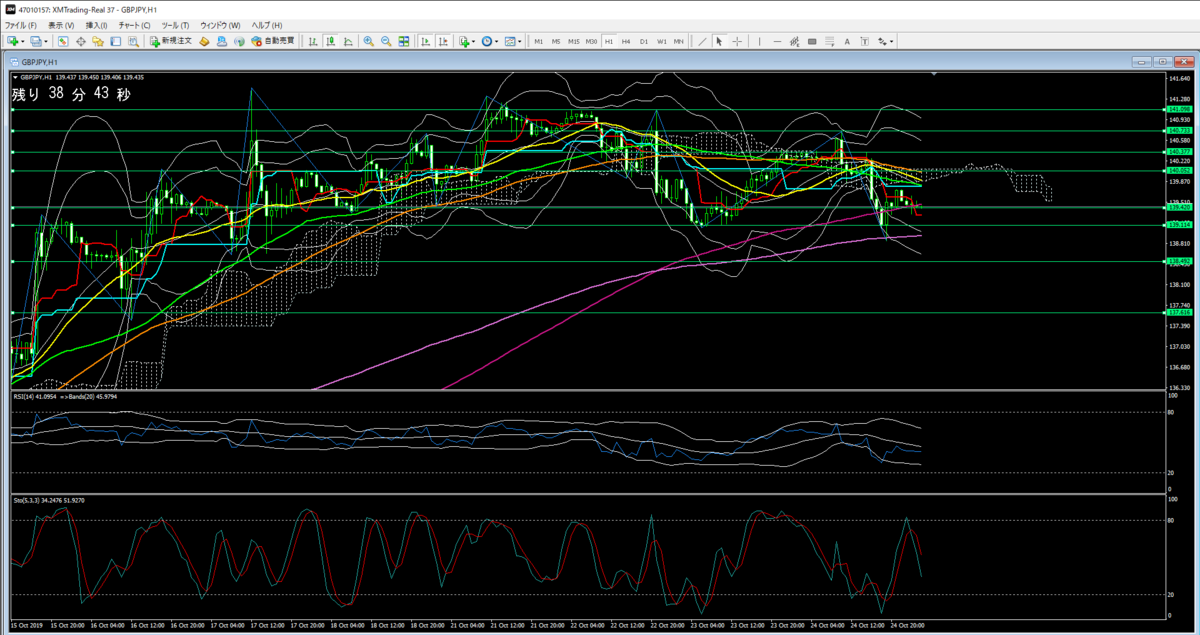The width and height of the screenshot is (1200, 635).
Task: Switch chart to candlesticks type
Action: coord(330,41)
